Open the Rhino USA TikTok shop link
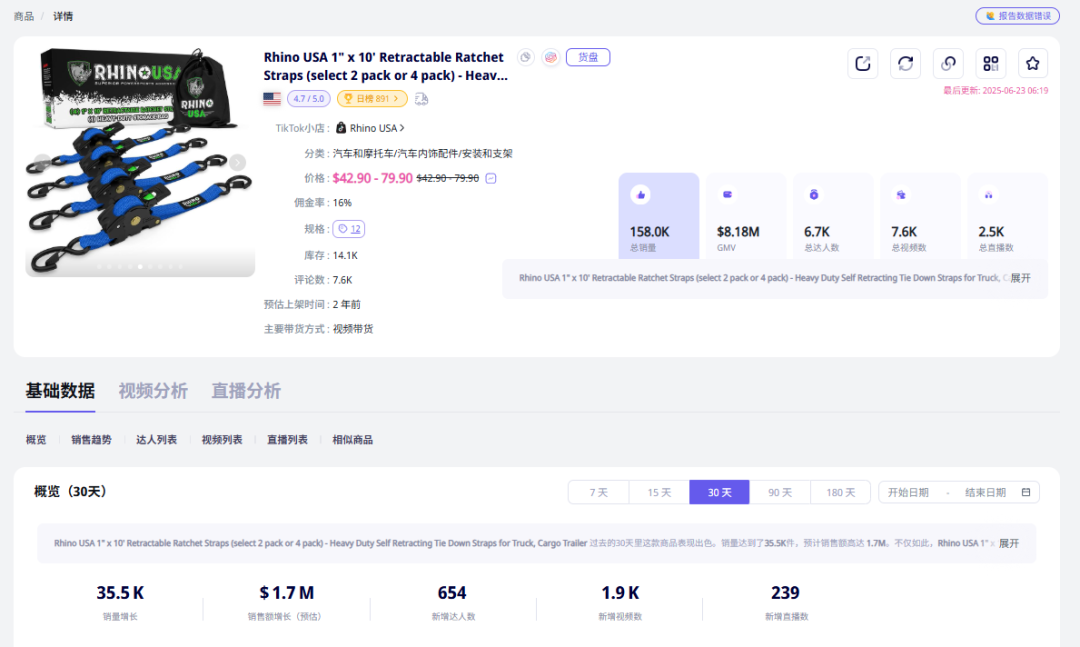This screenshot has height=647, width=1080. point(372,128)
